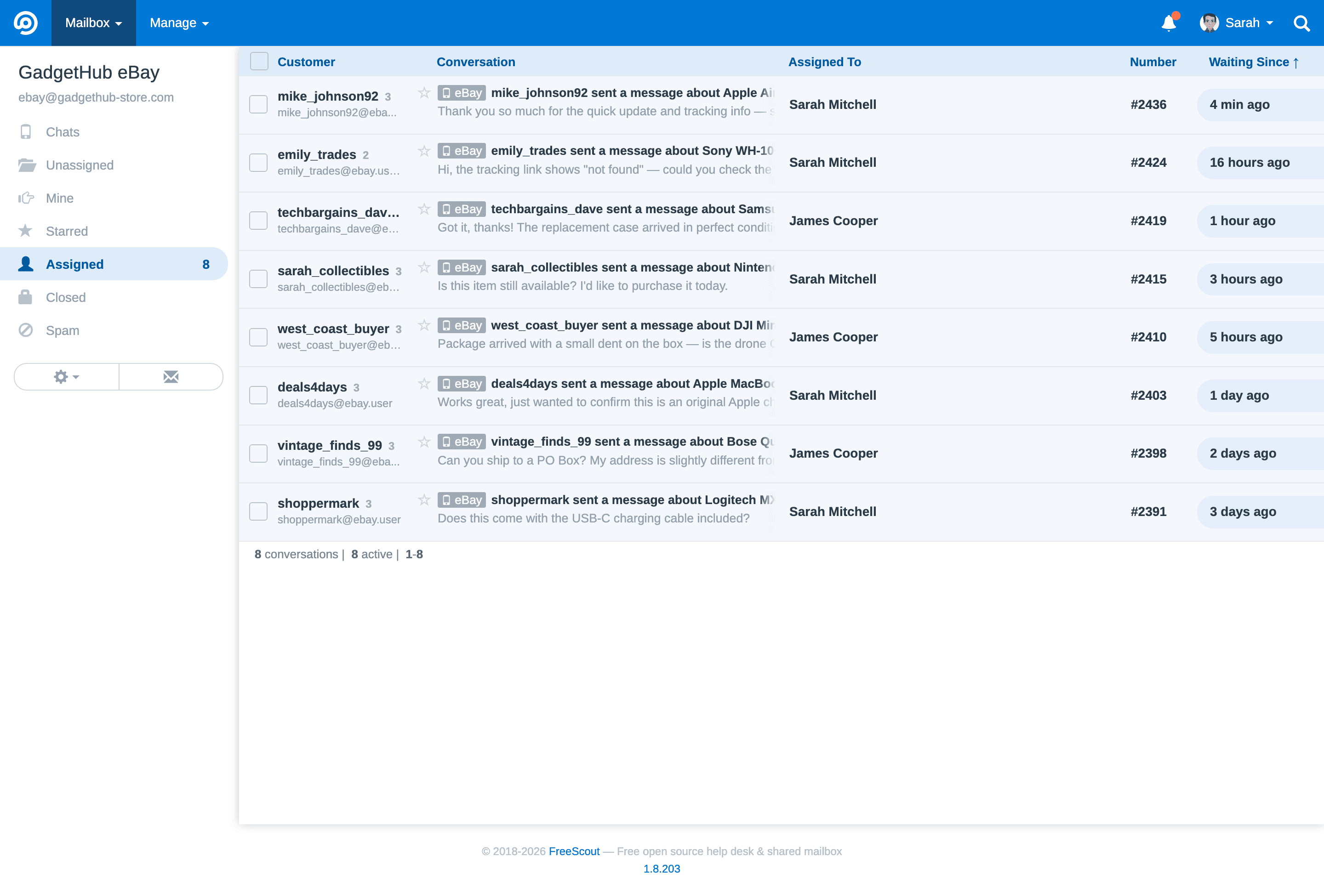Viewport: 1324px width, 896px height.
Task: Expand the Manage menu
Action: [x=179, y=23]
